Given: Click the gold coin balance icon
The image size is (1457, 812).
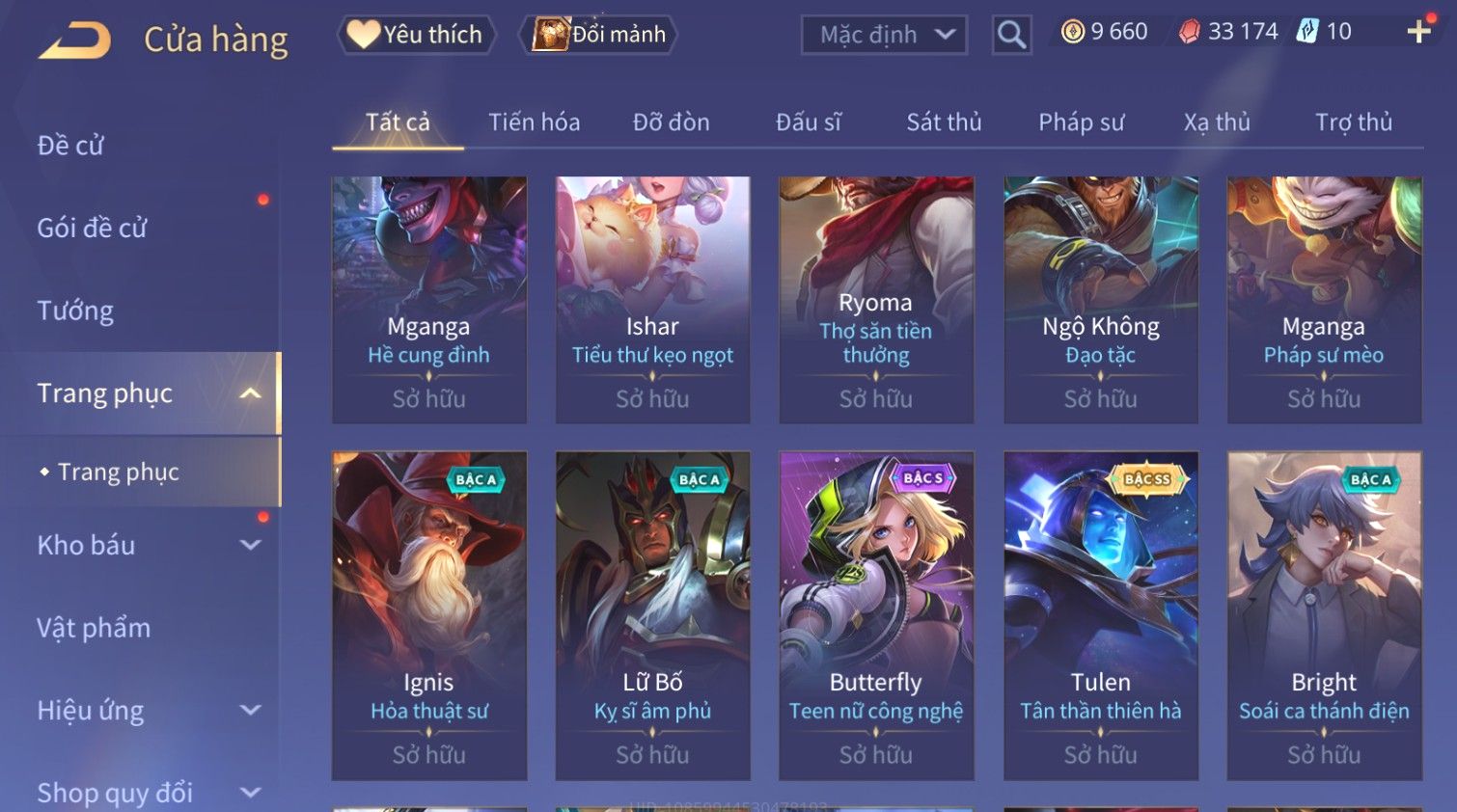Looking at the screenshot, I should point(1072,32).
